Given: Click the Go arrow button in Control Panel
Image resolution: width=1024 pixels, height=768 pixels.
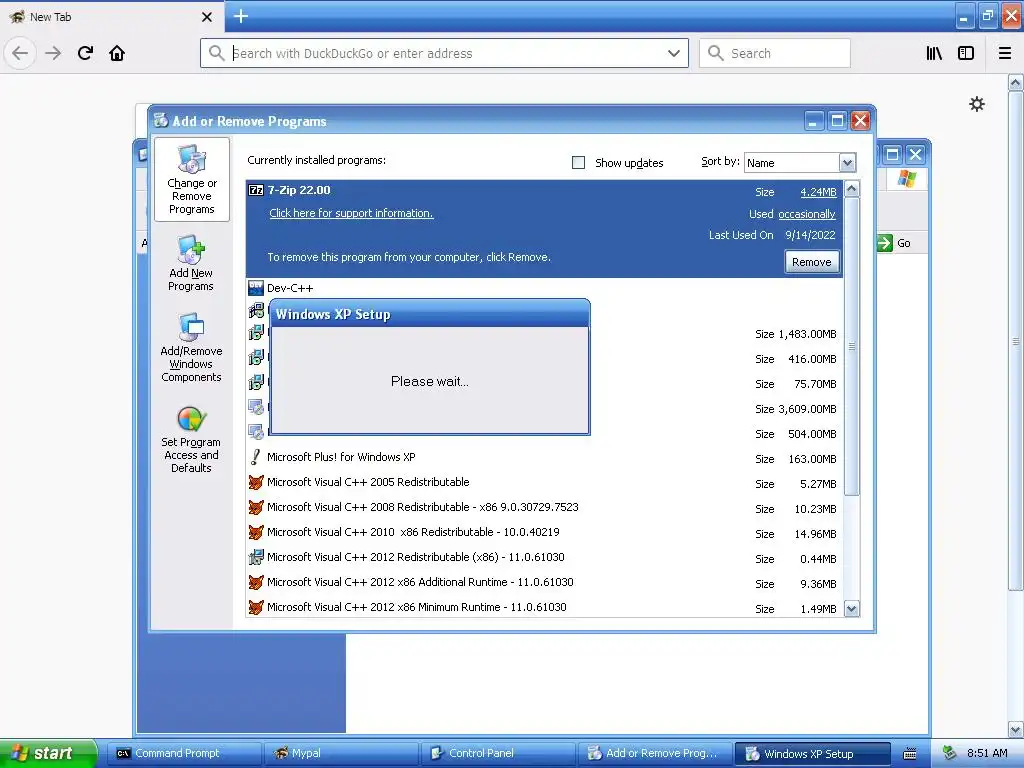Looking at the screenshot, I should tap(884, 243).
